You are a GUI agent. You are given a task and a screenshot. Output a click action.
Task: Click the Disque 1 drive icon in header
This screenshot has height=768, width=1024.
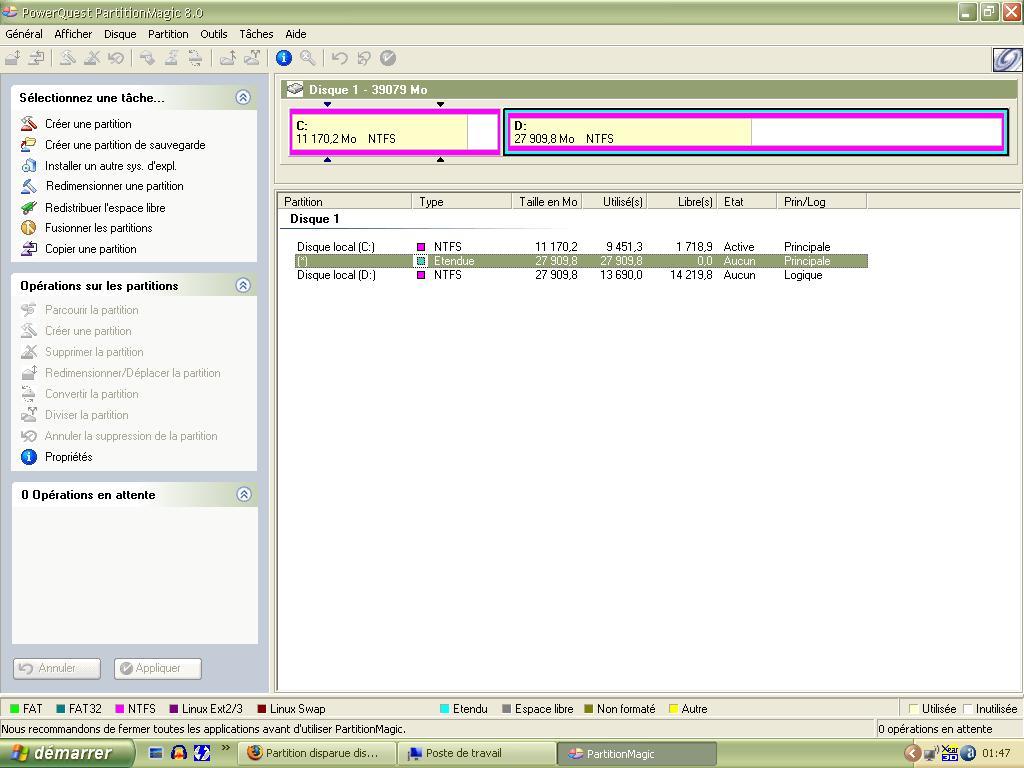click(x=295, y=88)
